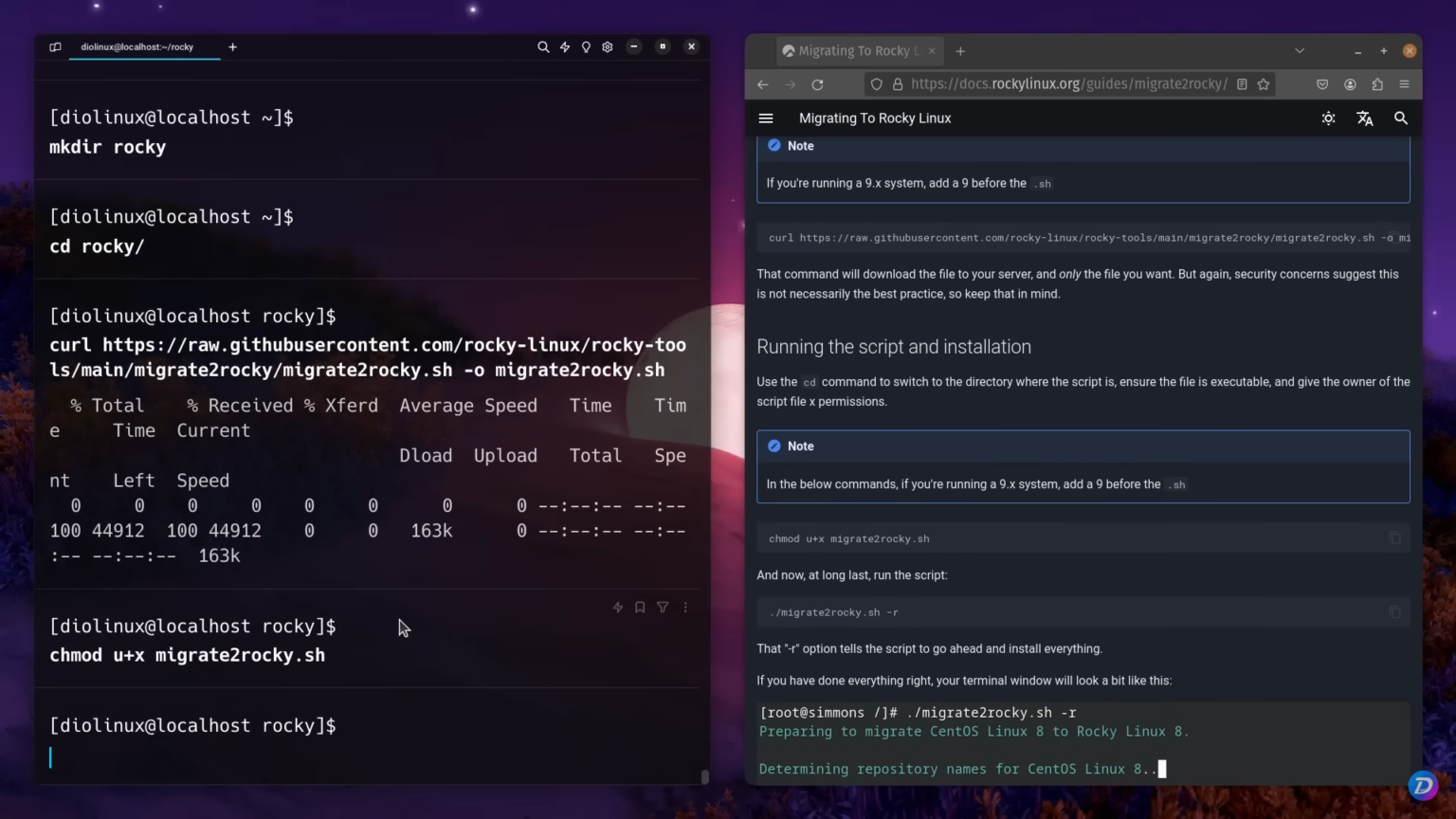
Task: Open terminal settings gear icon
Action: pos(608,46)
